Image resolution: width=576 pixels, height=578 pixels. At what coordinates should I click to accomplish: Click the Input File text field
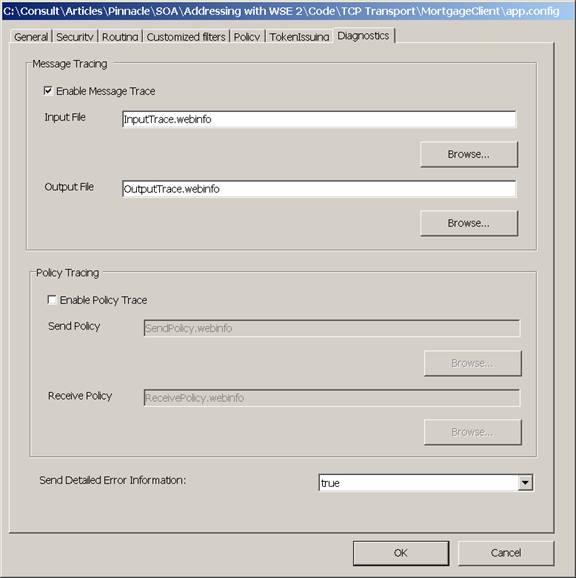[x=319, y=119]
